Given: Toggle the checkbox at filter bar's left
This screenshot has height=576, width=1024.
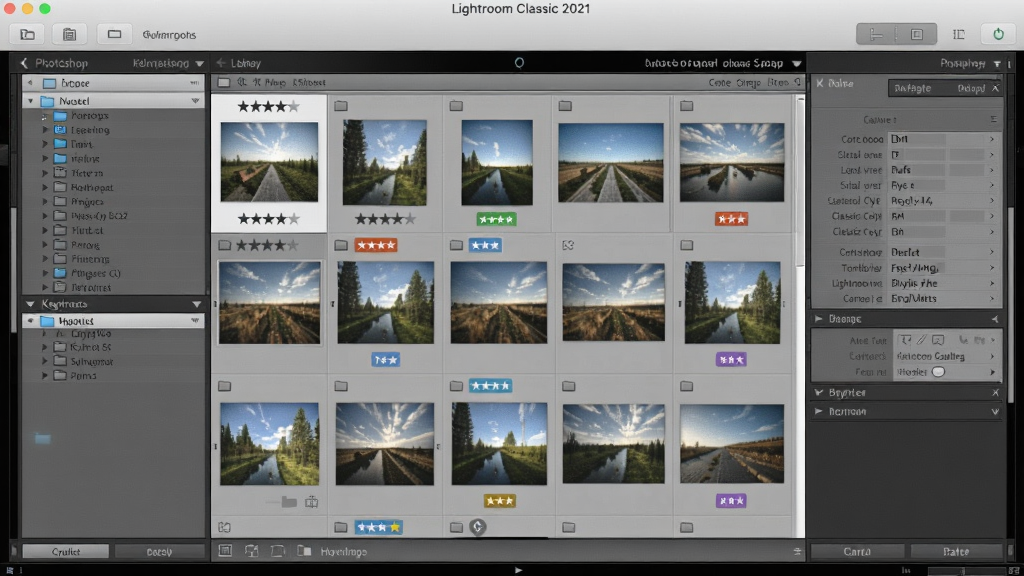Looking at the screenshot, I should point(224,82).
